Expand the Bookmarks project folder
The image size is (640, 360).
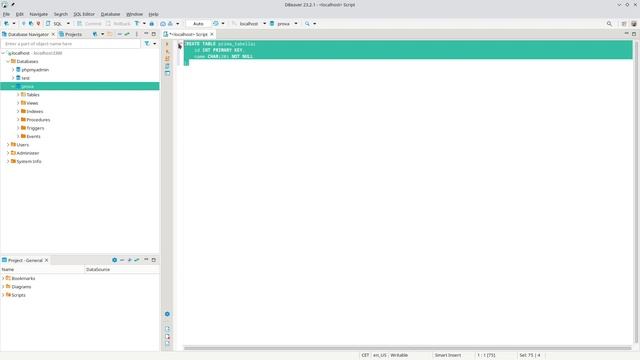click(3, 278)
